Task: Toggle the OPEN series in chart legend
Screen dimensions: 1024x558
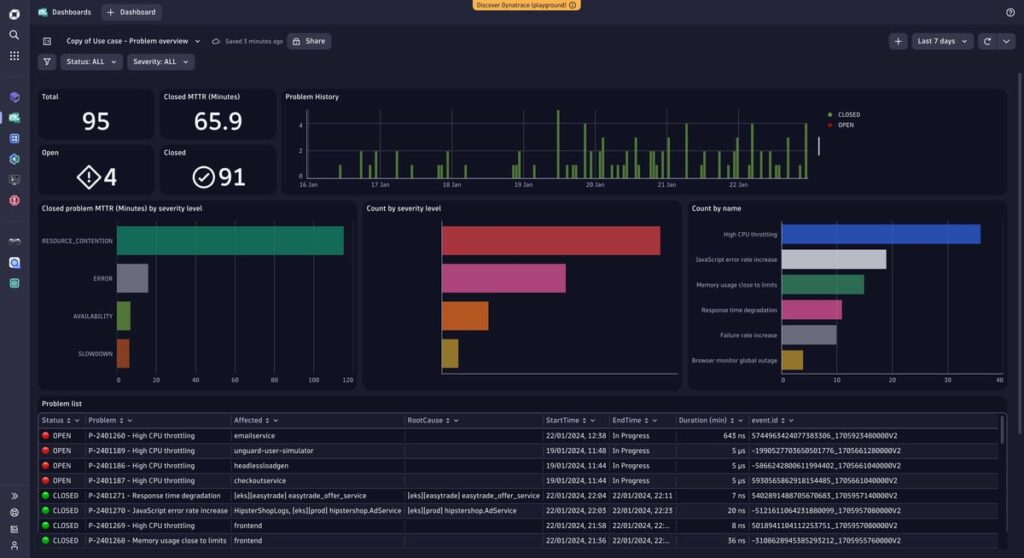Action: tap(845, 125)
